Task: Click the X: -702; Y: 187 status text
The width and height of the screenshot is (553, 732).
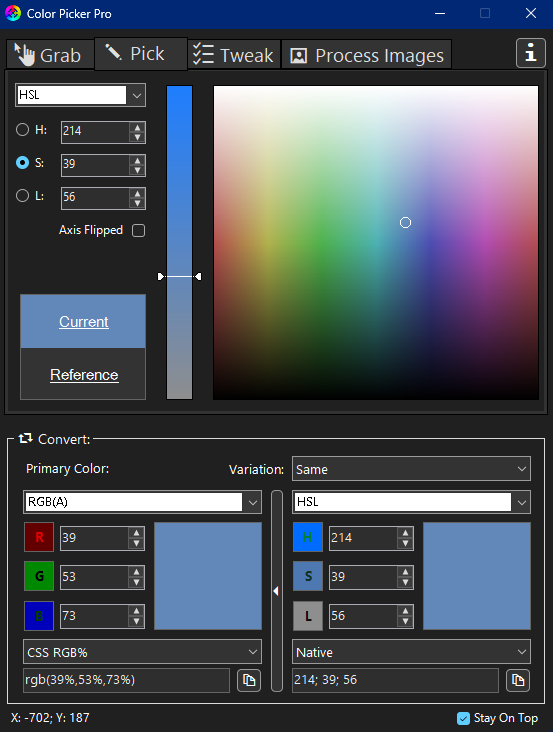Action: coord(50,718)
